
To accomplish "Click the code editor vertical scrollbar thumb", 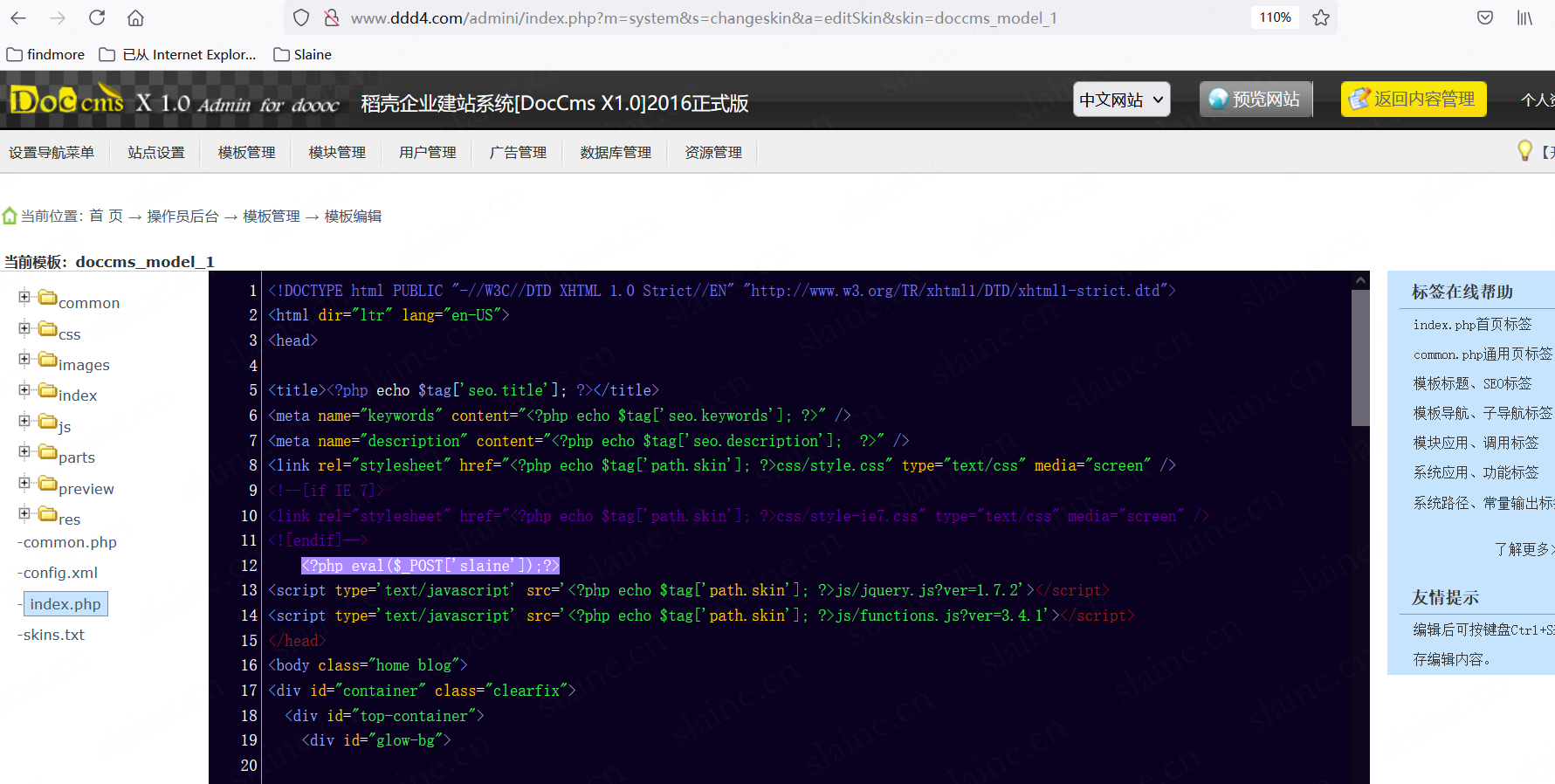I will click(x=1360, y=358).
